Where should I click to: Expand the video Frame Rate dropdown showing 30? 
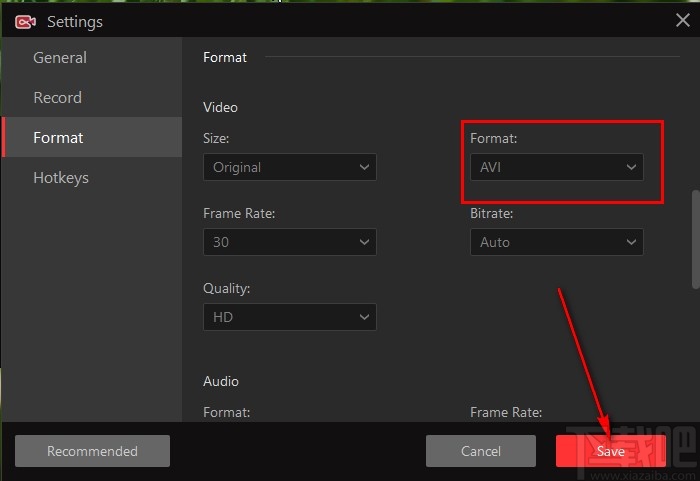coord(290,242)
